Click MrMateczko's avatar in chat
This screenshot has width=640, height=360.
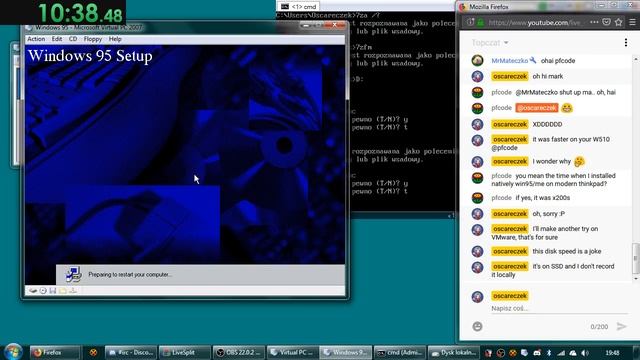(x=478, y=60)
